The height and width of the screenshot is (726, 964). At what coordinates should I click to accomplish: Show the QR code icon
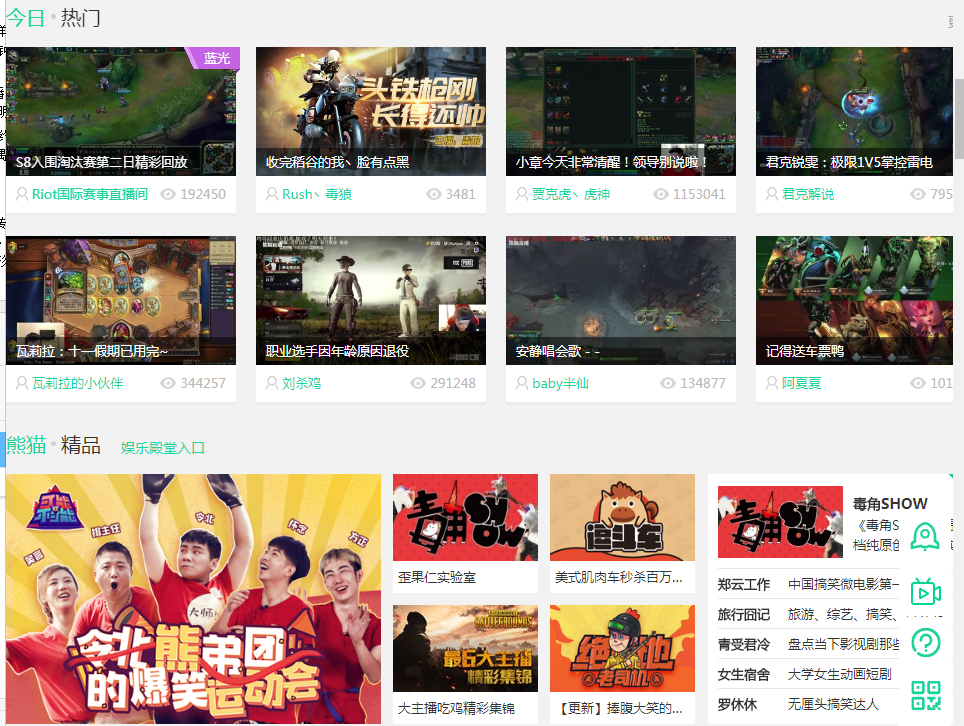click(x=926, y=695)
